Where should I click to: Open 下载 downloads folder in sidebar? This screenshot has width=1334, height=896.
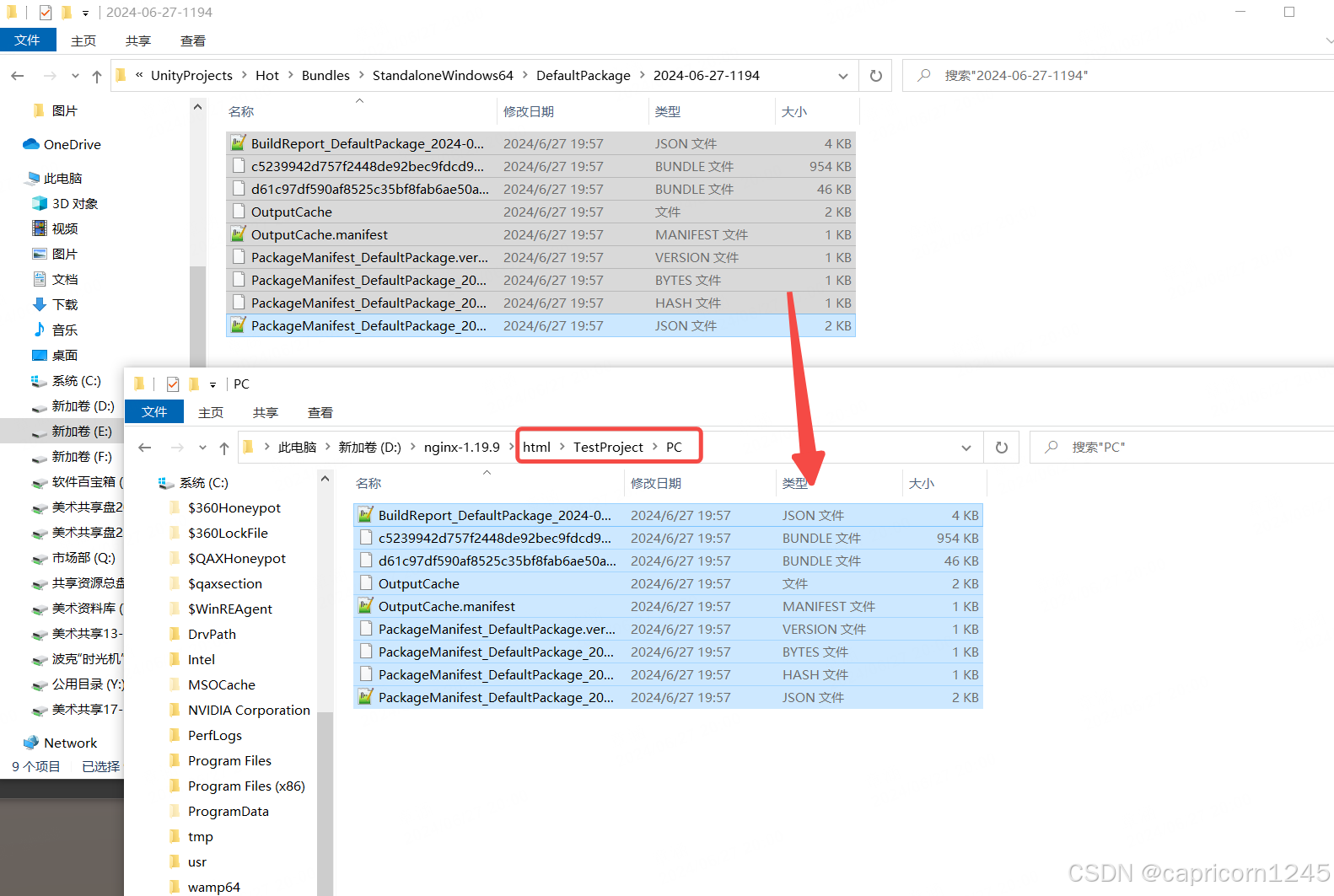64,305
